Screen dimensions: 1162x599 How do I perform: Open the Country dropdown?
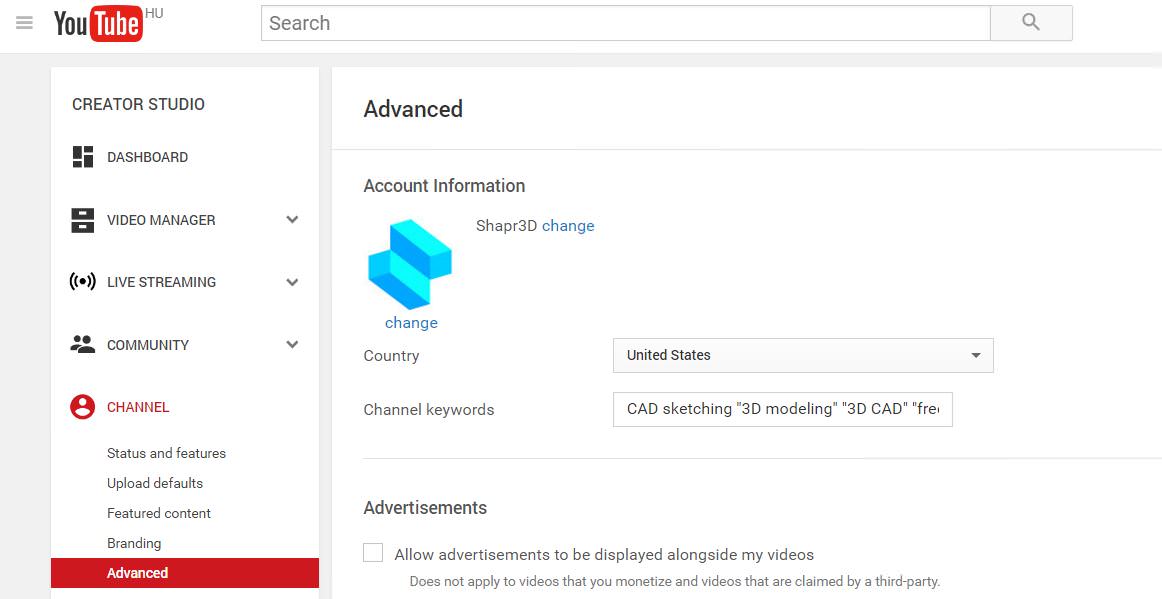(803, 355)
